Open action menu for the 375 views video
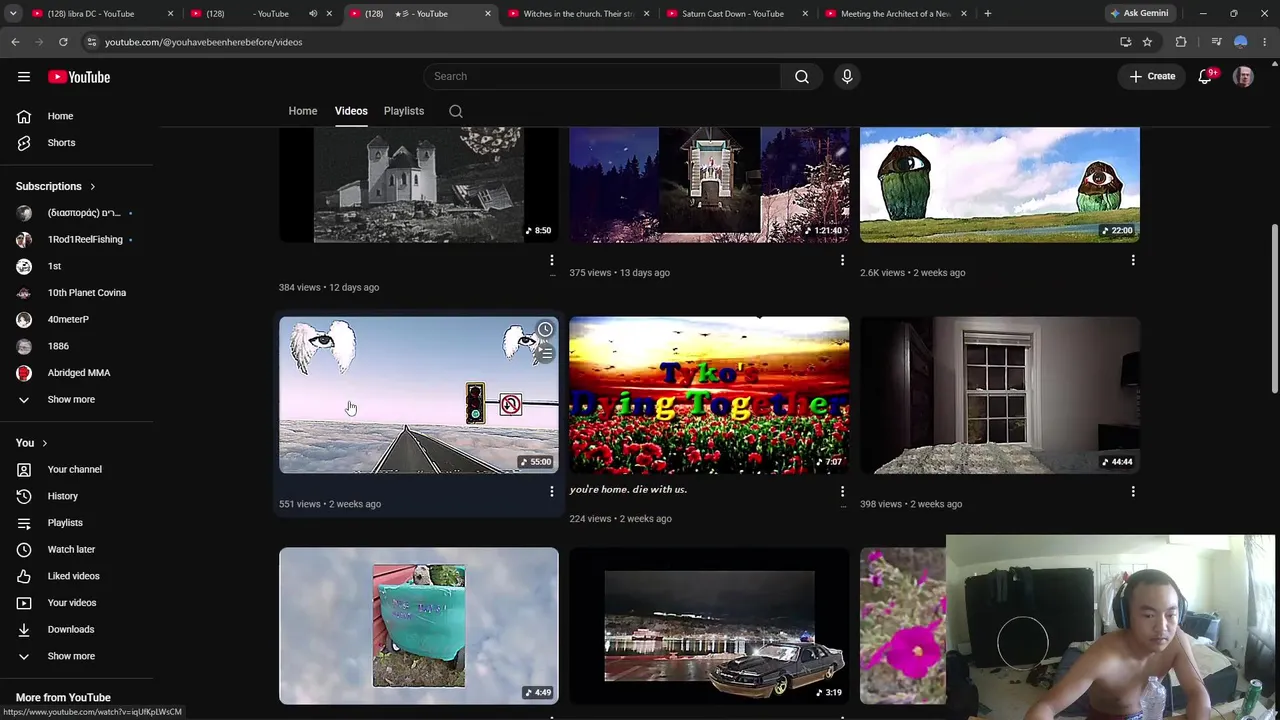Image resolution: width=1280 pixels, height=720 pixels. [842, 260]
